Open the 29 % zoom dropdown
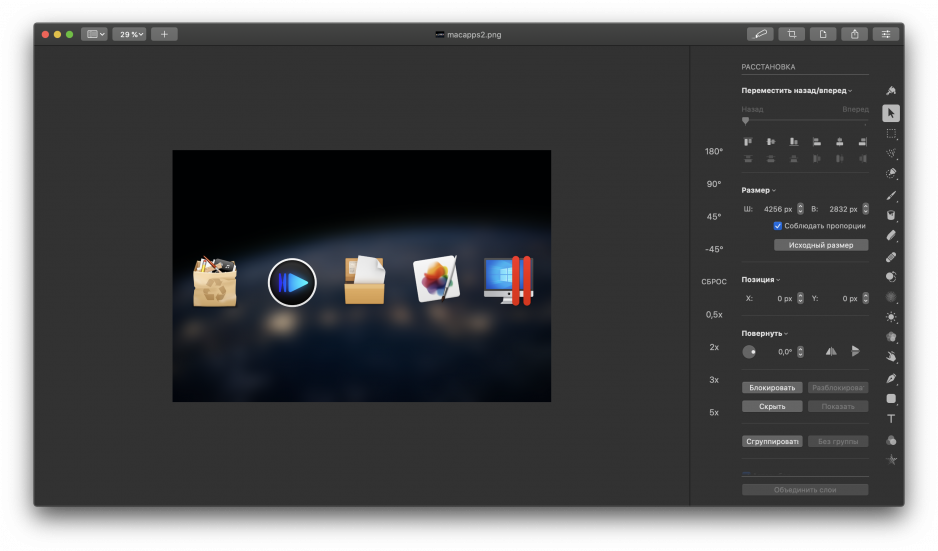 point(129,34)
